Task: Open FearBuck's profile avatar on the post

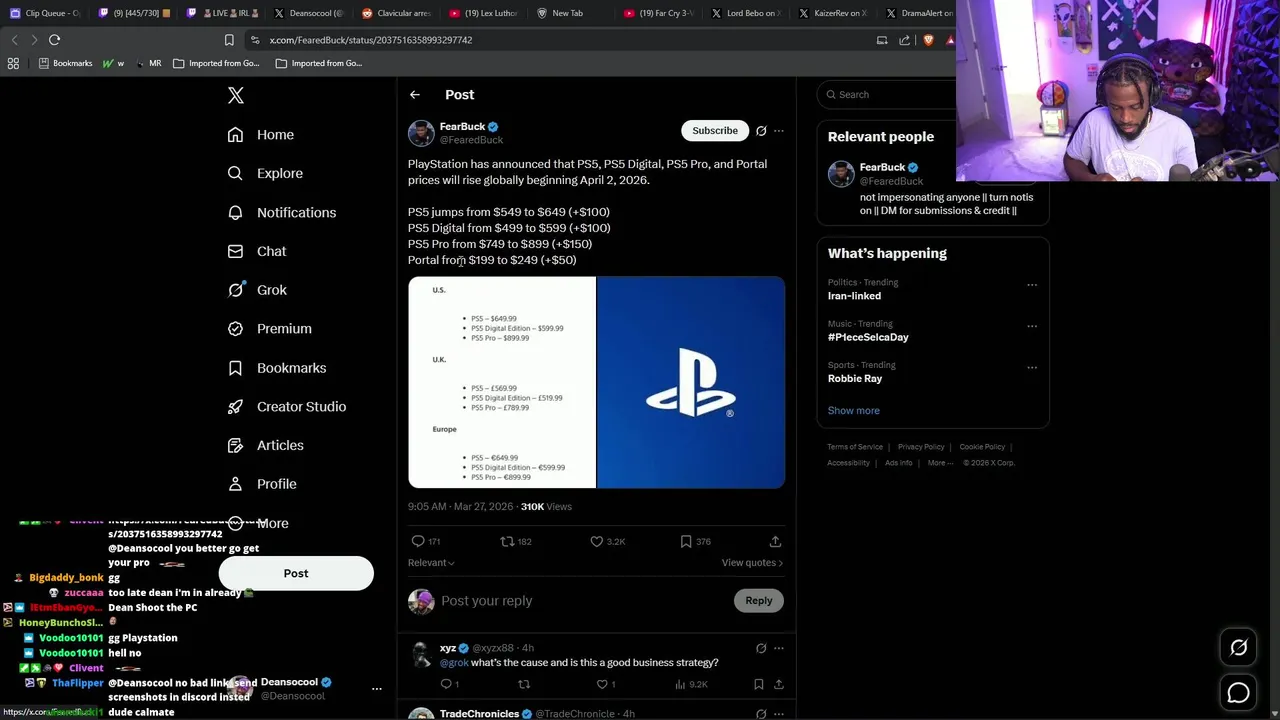Action: tap(421, 133)
